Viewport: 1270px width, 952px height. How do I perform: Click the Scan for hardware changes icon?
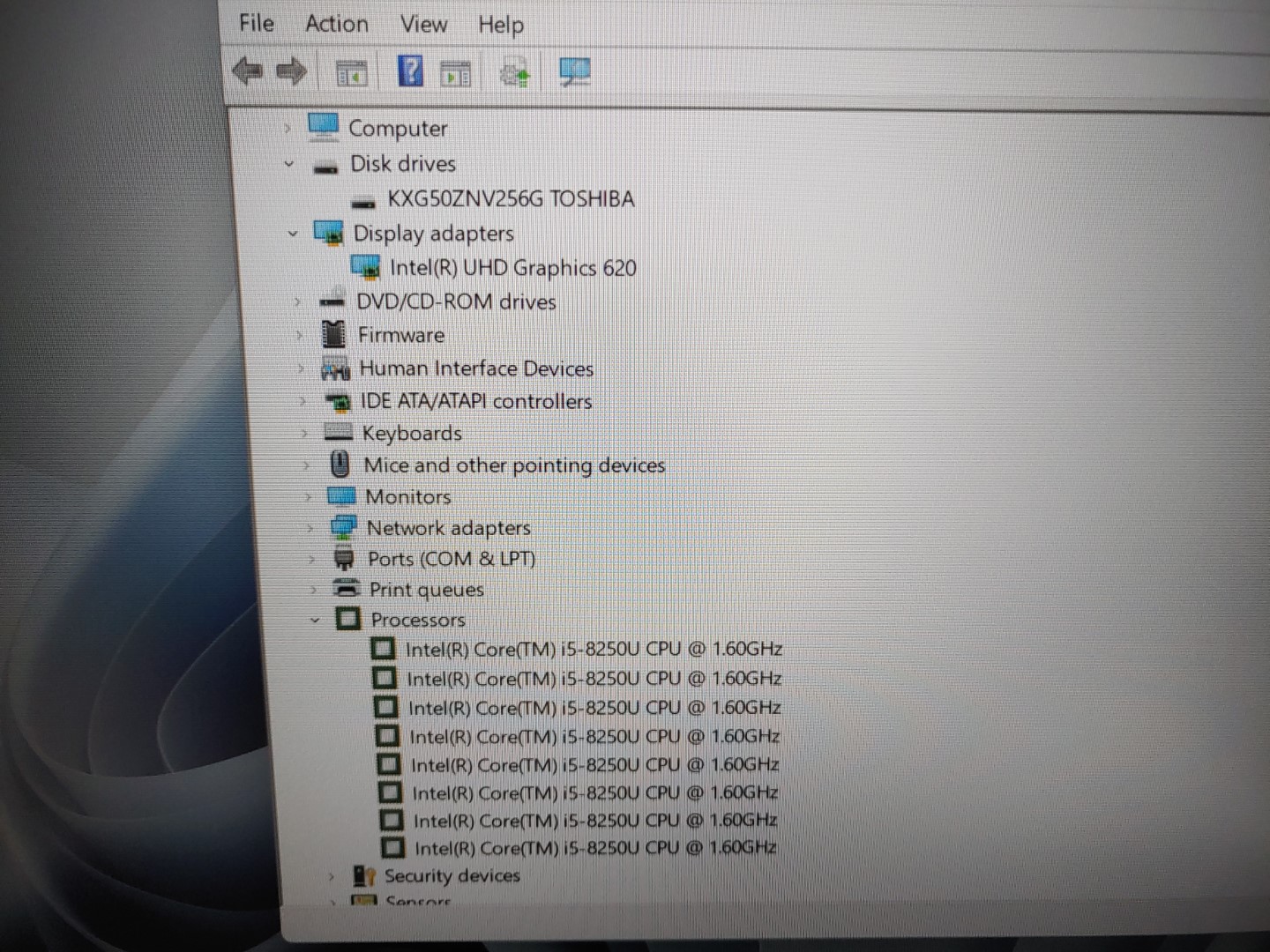[575, 71]
